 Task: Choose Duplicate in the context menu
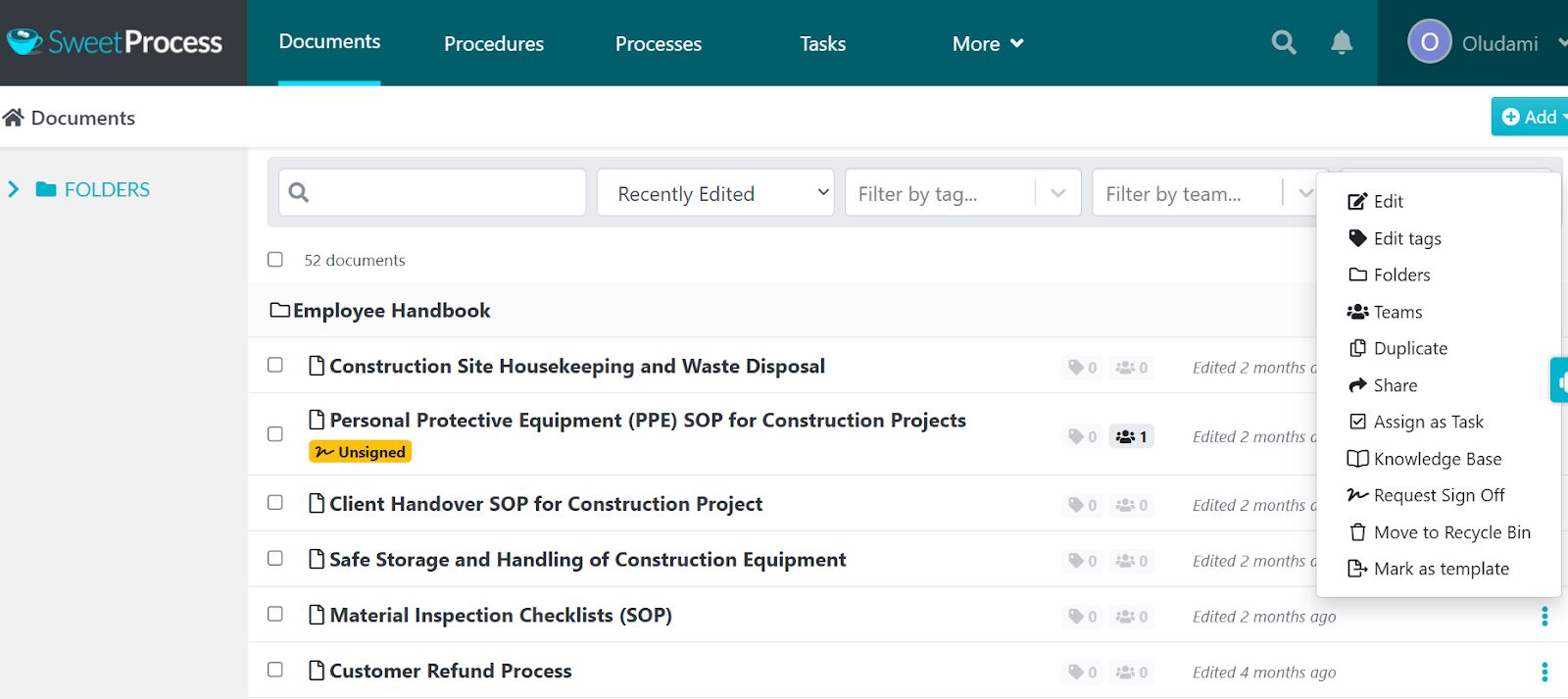pyautogui.click(x=1397, y=348)
